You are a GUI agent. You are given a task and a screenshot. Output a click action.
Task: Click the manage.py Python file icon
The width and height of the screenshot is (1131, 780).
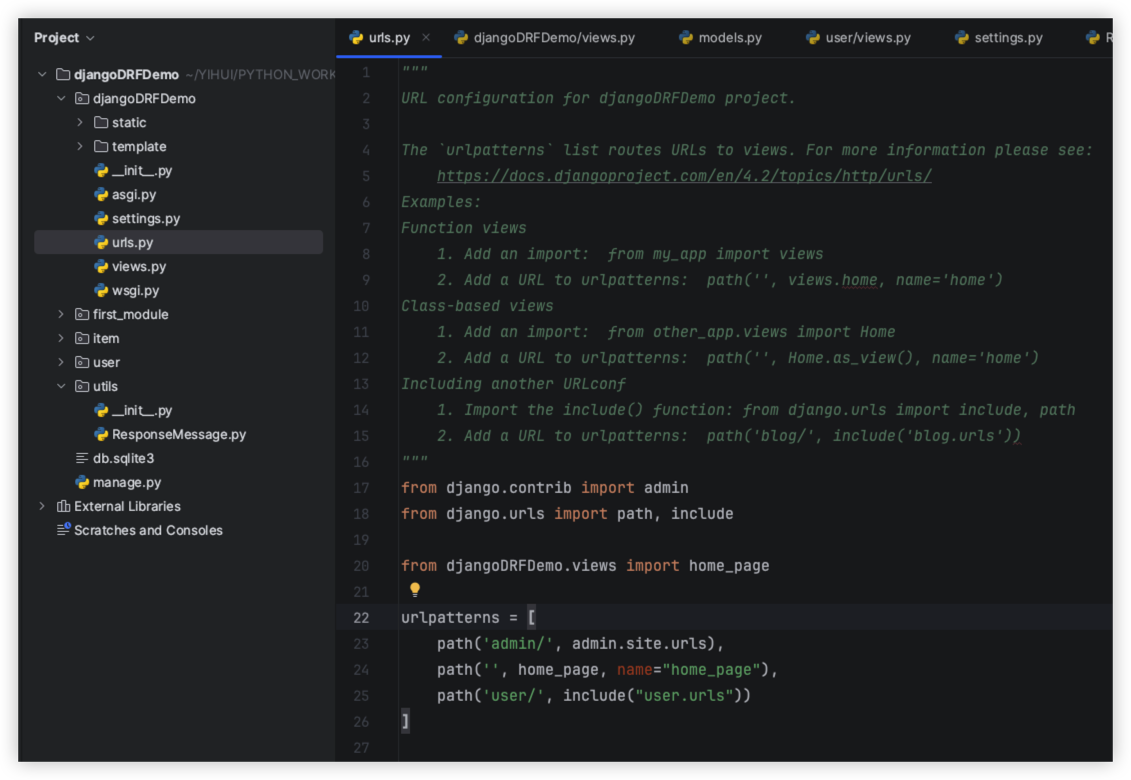pos(82,482)
